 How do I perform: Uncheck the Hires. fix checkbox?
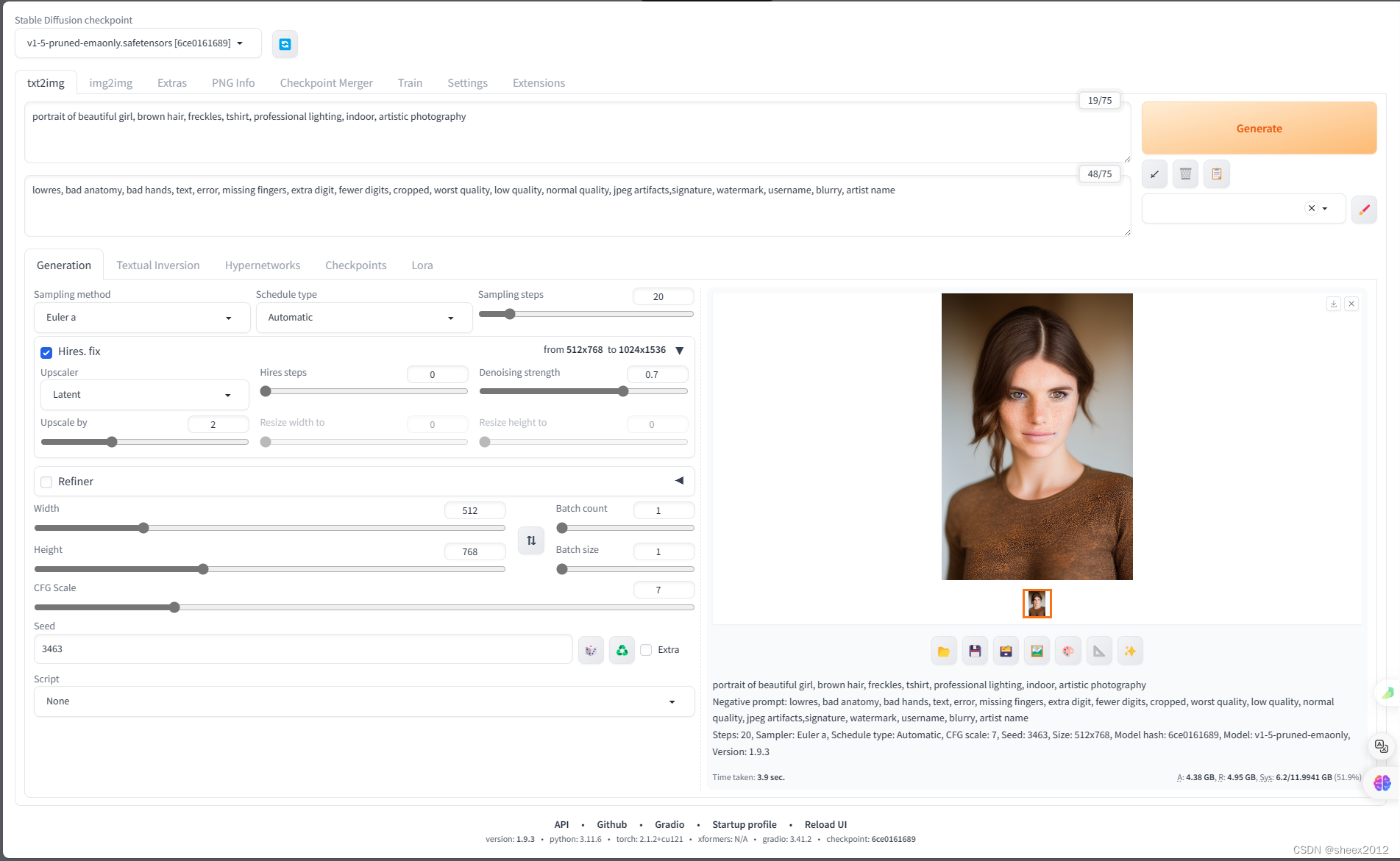tap(46, 352)
